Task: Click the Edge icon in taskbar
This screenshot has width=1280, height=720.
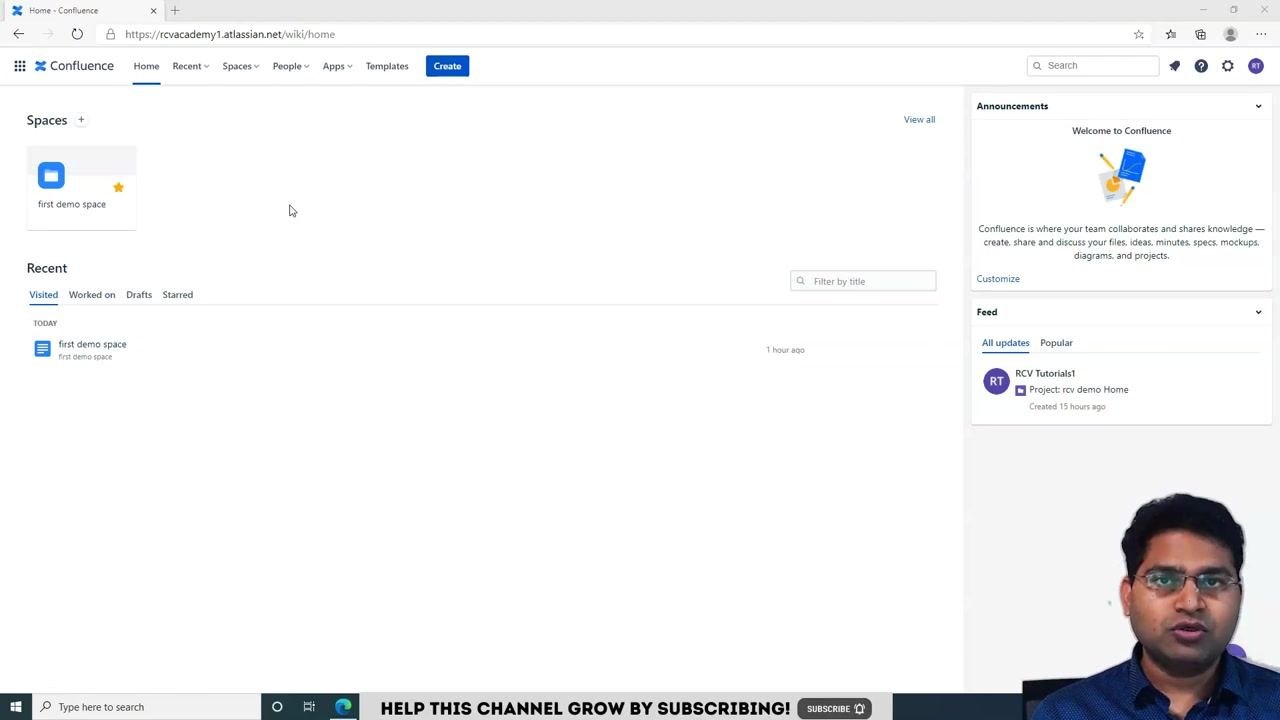Action: click(x=343, y=707)
